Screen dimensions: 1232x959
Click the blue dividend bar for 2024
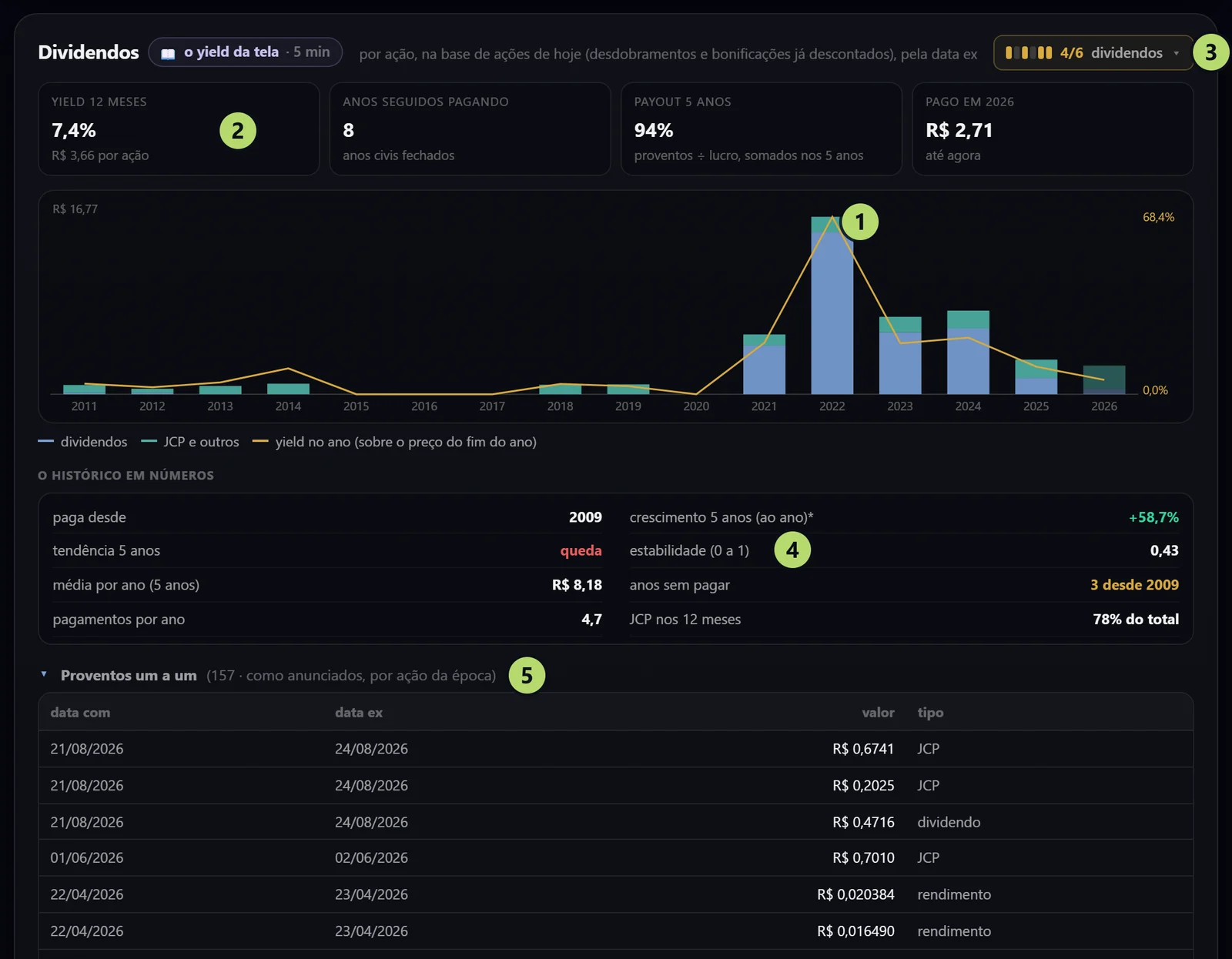click(968, 361)
